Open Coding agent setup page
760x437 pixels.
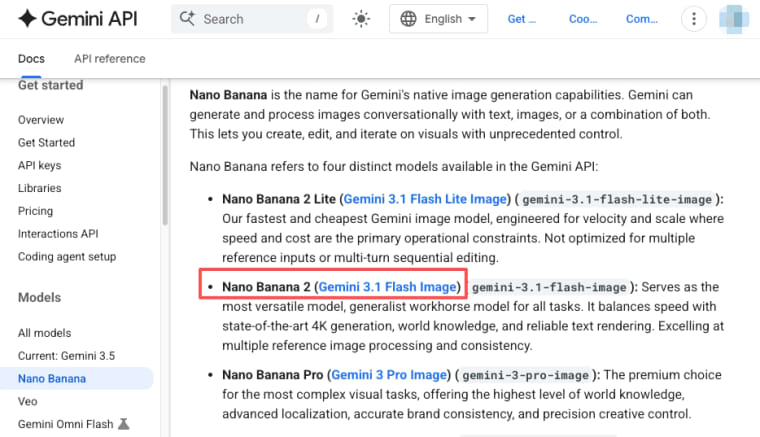tap(67, 256)
